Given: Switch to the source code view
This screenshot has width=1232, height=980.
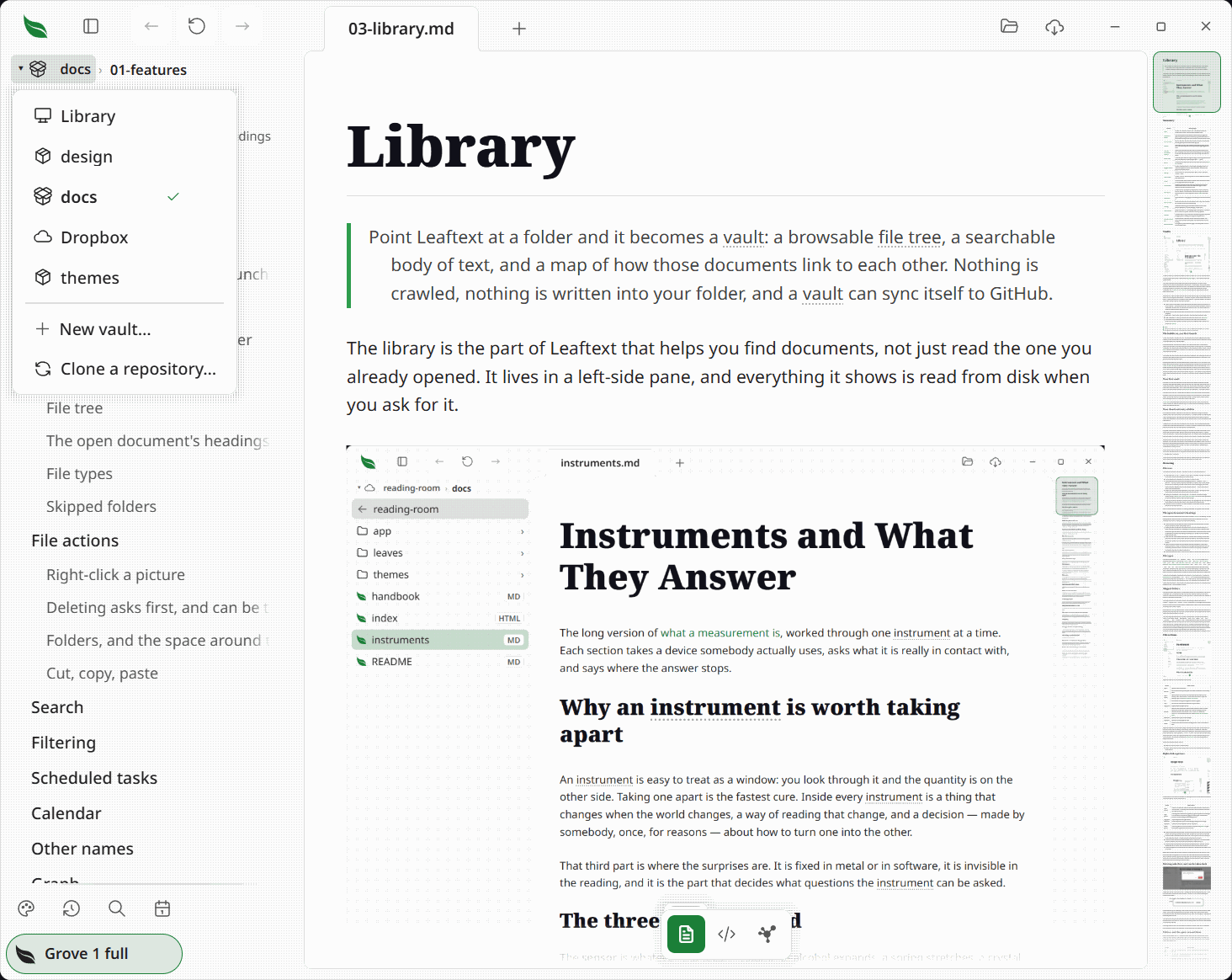Looking at the screenshot, I should [727, 934].
